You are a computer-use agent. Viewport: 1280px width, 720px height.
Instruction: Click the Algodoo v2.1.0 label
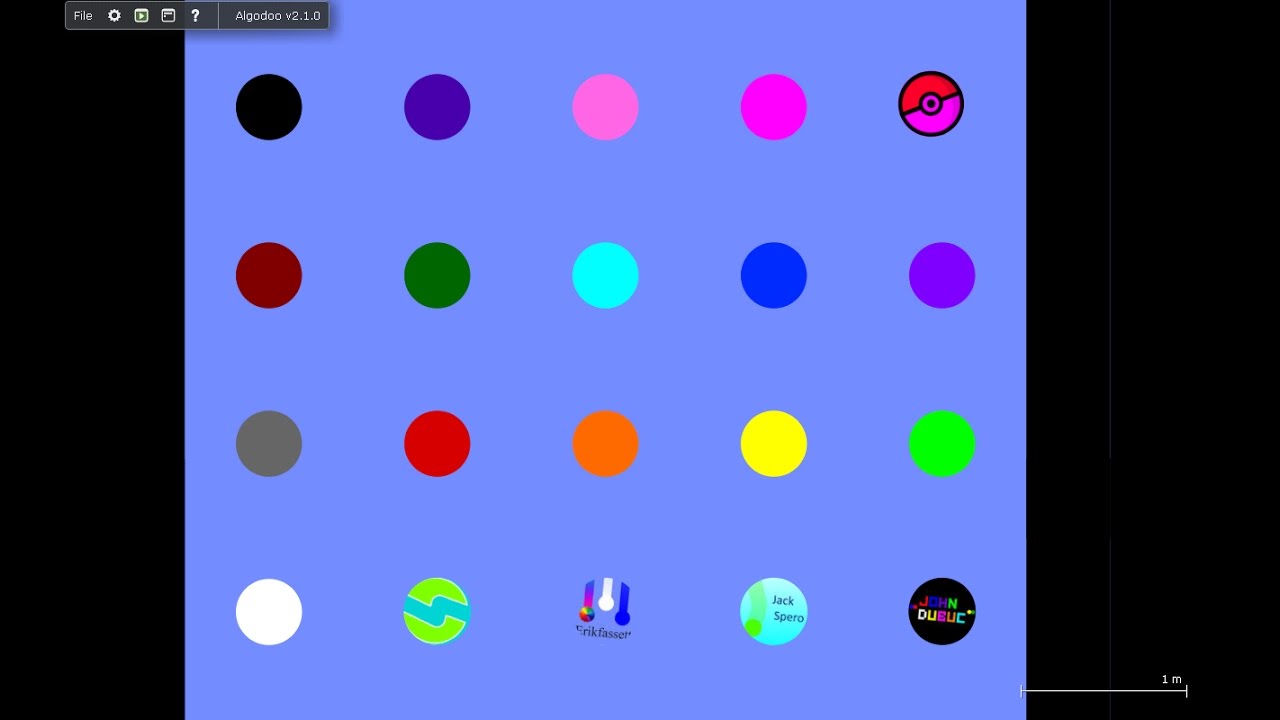tap(277, 16)
